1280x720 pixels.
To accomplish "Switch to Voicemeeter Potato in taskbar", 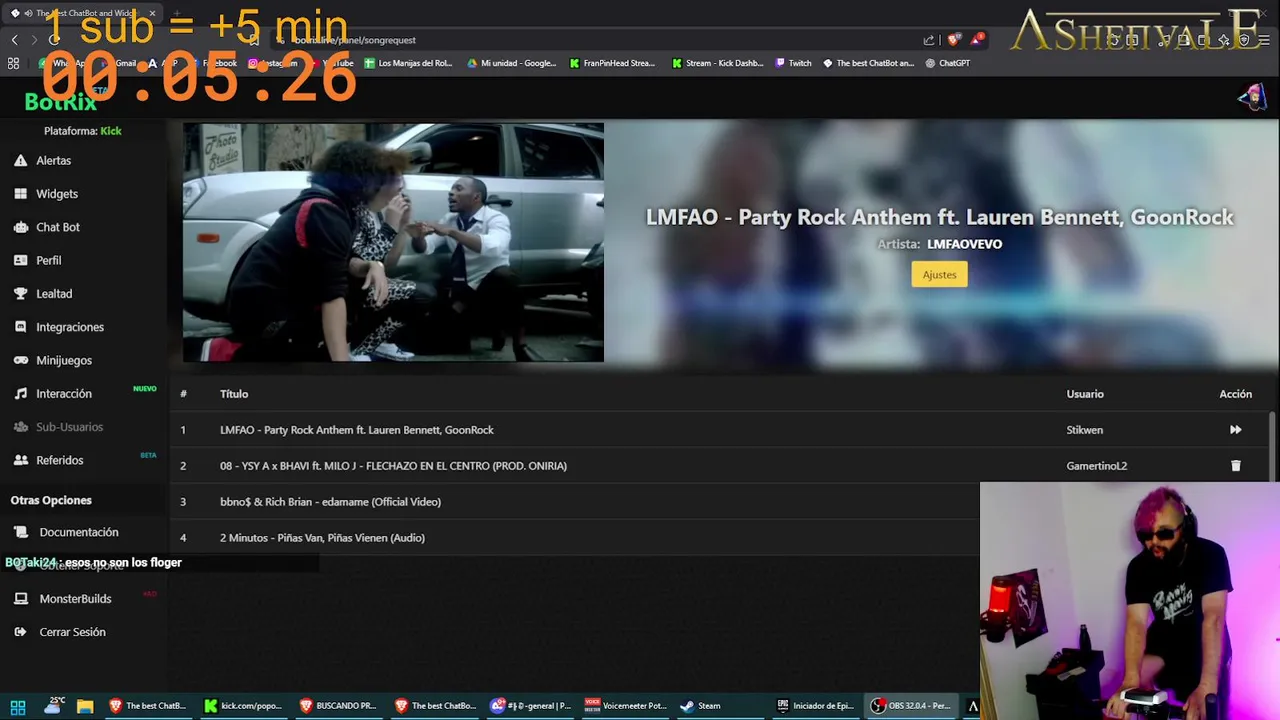I will click(x=625, y=706).
